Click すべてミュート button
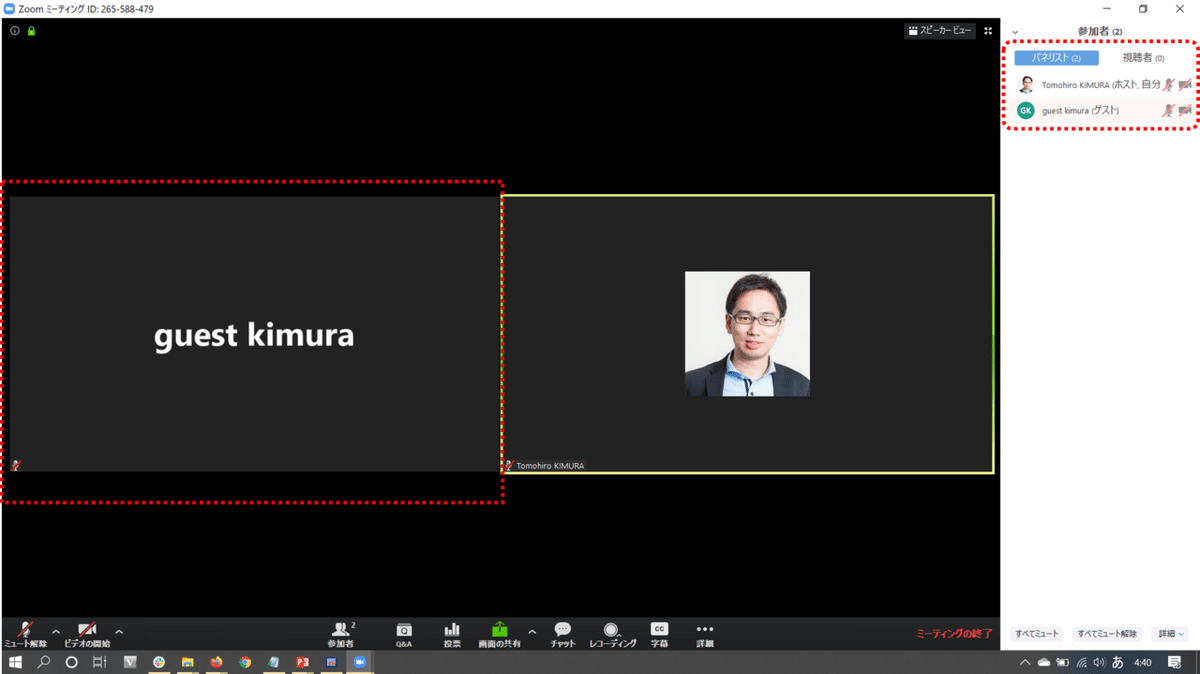This screenshot has width=1200, height=674. (x=1037, y=634)
